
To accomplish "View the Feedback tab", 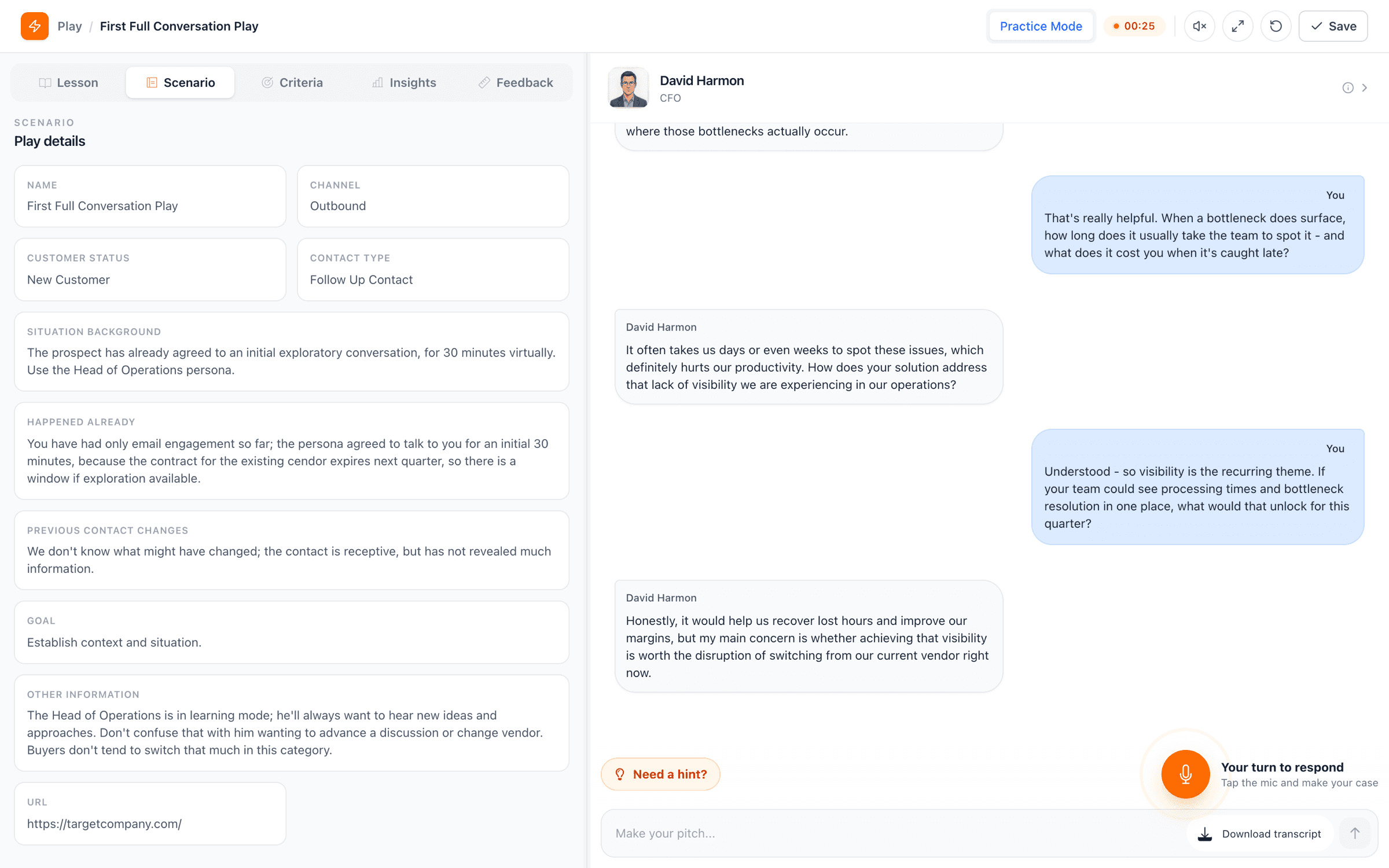I will coord(516,82).
